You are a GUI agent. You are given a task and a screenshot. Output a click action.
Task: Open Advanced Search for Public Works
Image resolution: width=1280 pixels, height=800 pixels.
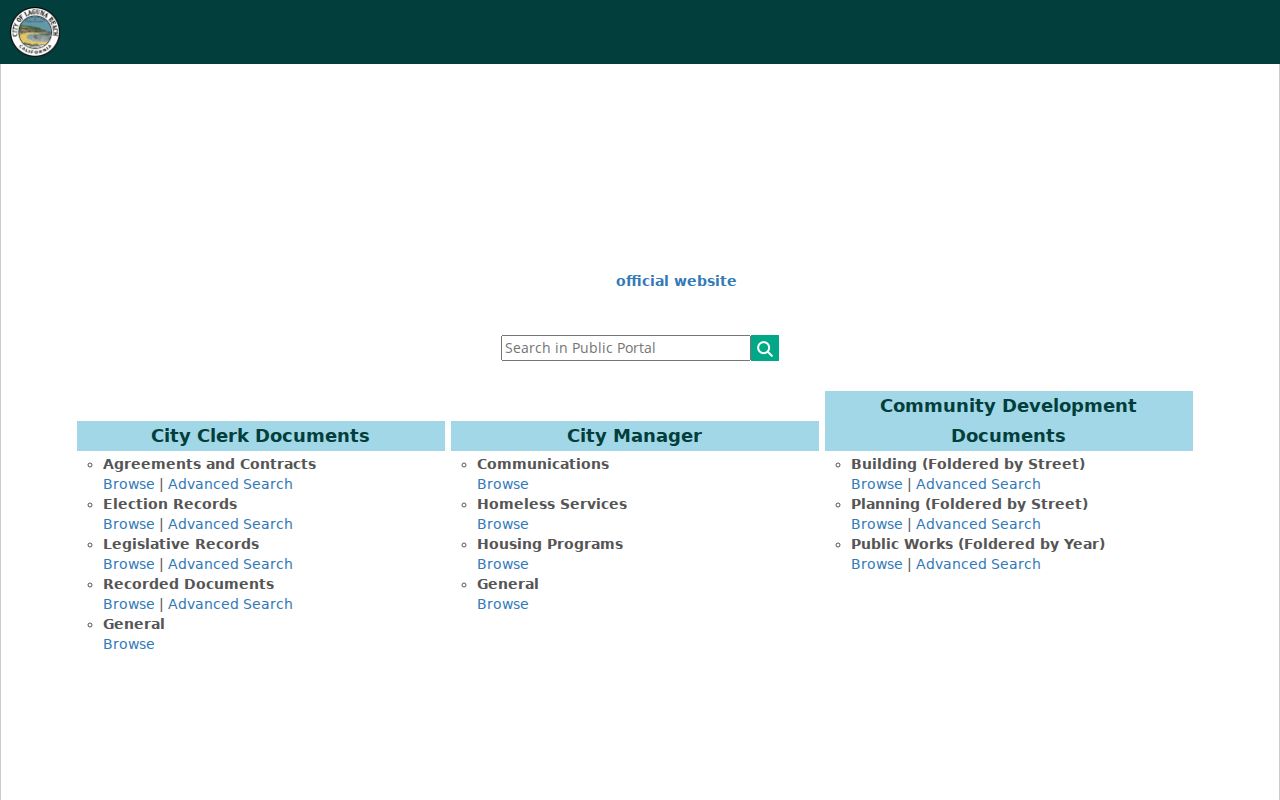pos(978,564)
